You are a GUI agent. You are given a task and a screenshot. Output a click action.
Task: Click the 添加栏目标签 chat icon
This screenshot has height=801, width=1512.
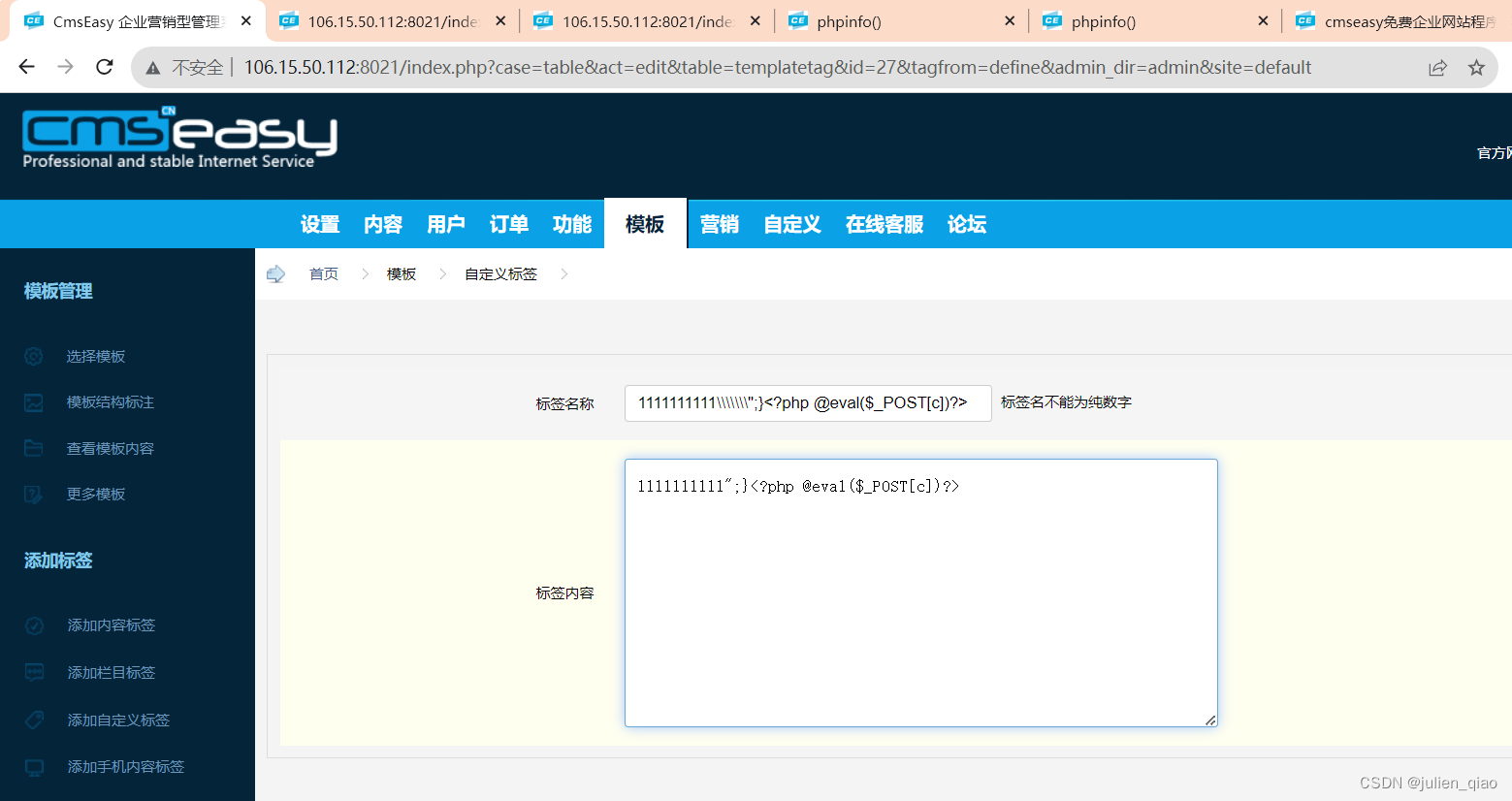pyautogui.click(x=34, y=672)
